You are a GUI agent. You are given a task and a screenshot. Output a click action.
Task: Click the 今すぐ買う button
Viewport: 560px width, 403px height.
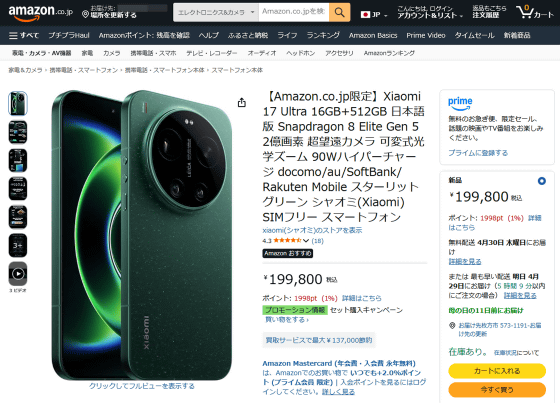(x=497, y=389)
